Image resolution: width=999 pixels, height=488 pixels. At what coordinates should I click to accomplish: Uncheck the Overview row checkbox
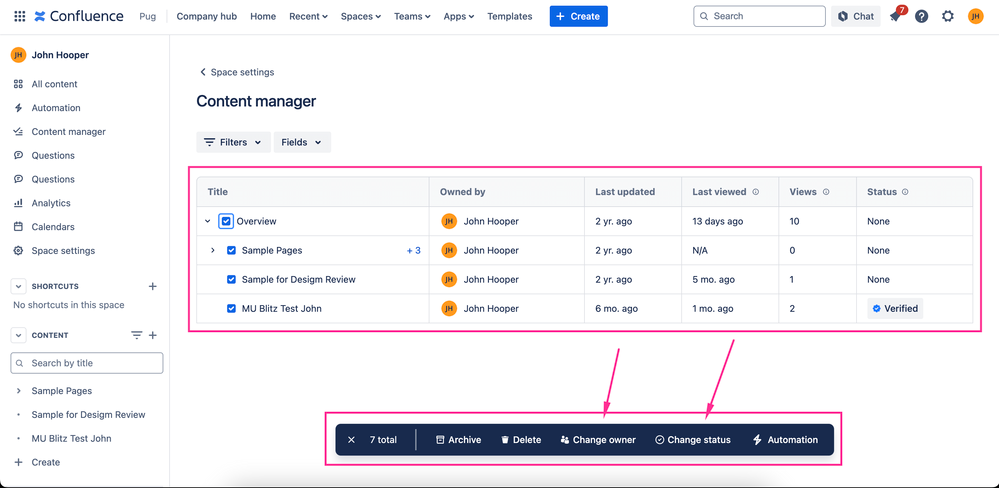(x=226, y=222)
